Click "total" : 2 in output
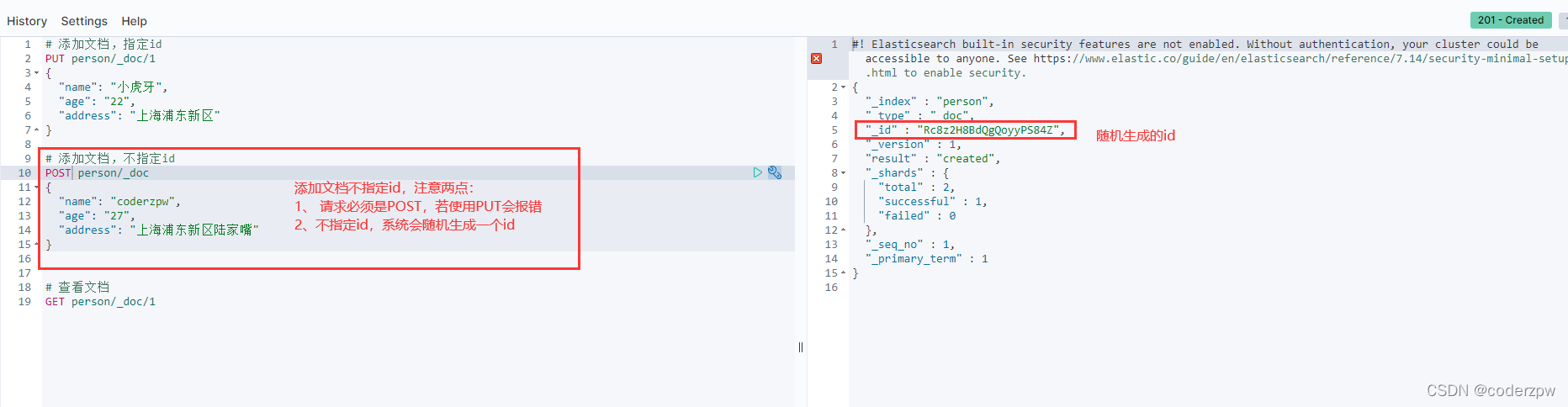The height and width of the screenshot is (407, 1568). (x=916, y=188)
